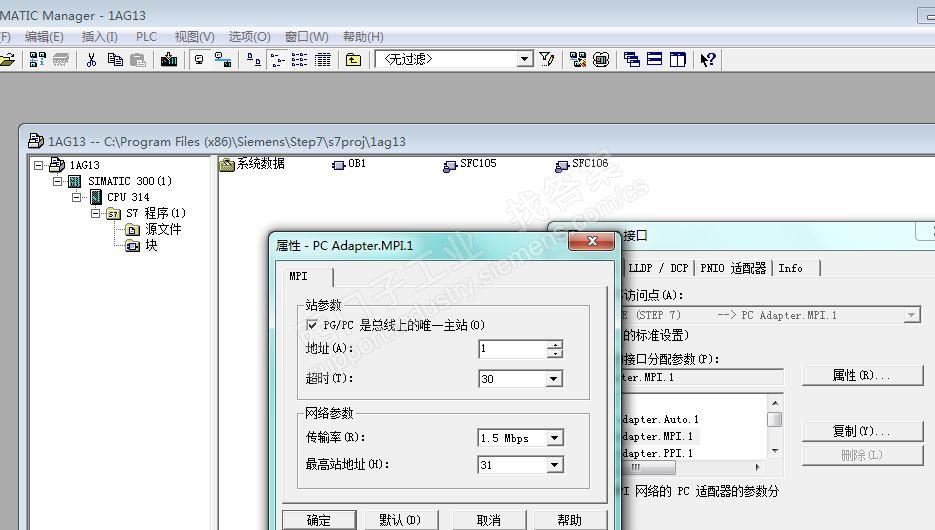Open the 窗口(W) menu
The height and width of the screenshot is (530, 935).
[x=306, y=37]
